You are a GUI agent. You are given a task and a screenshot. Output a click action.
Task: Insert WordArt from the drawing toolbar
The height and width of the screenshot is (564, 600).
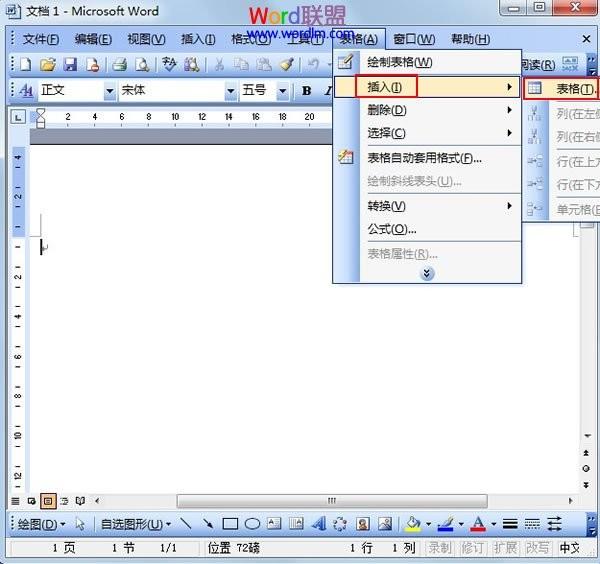(x=318, y=523)
